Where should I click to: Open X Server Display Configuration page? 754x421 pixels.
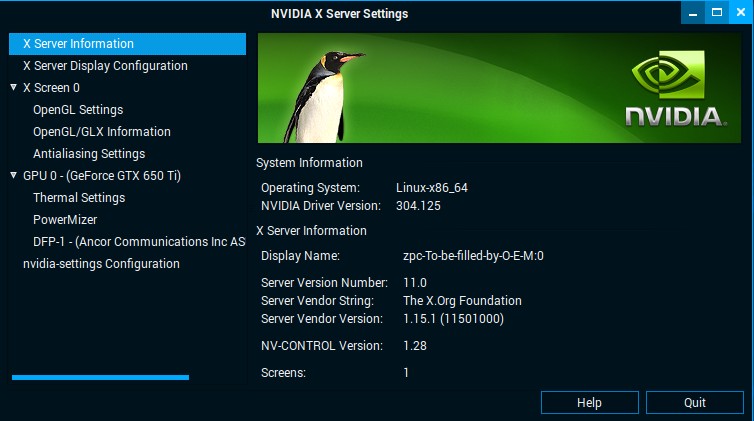pos(105,66)
